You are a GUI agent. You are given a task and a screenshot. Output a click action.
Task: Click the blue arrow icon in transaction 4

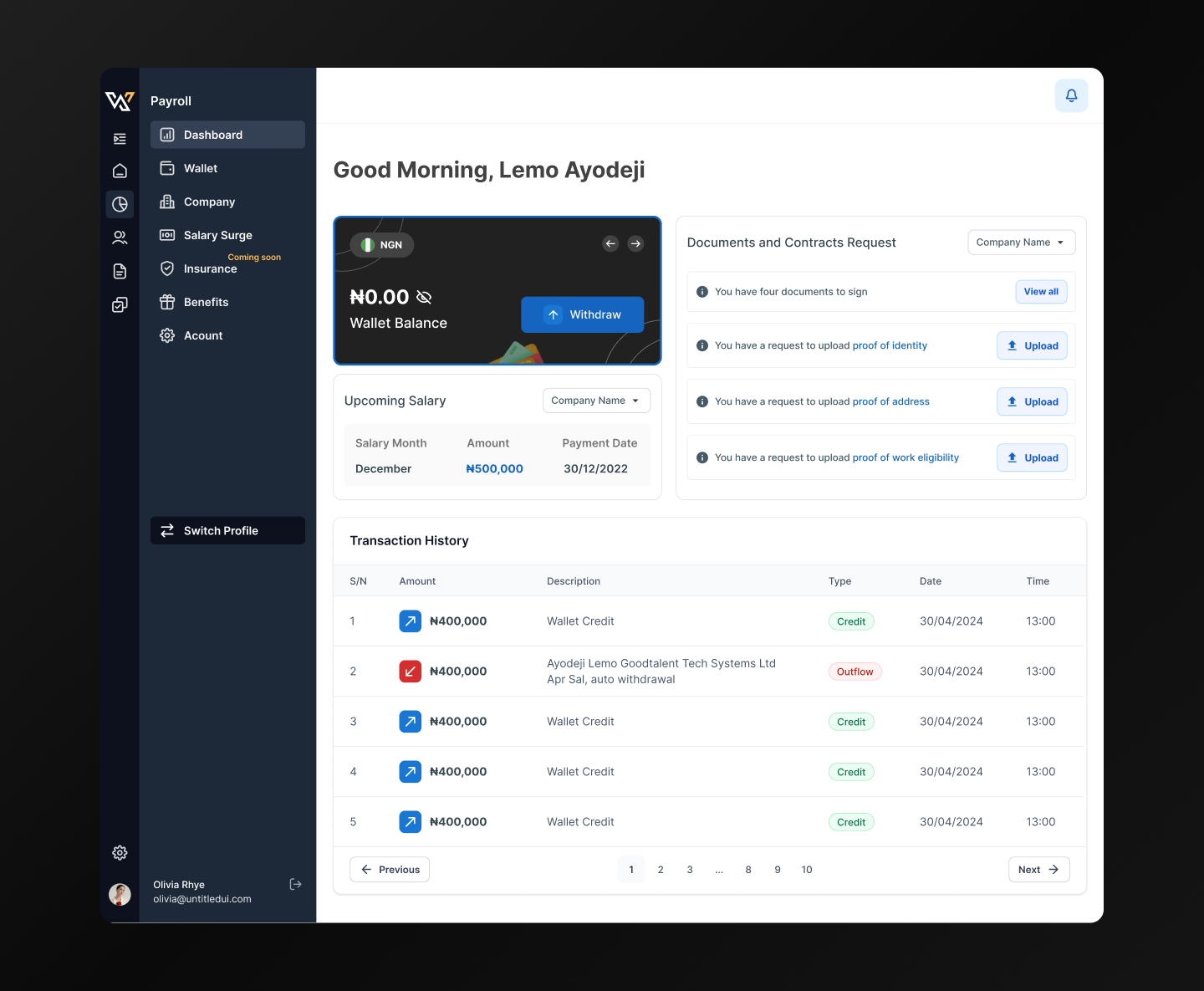[x=411, y=772]
